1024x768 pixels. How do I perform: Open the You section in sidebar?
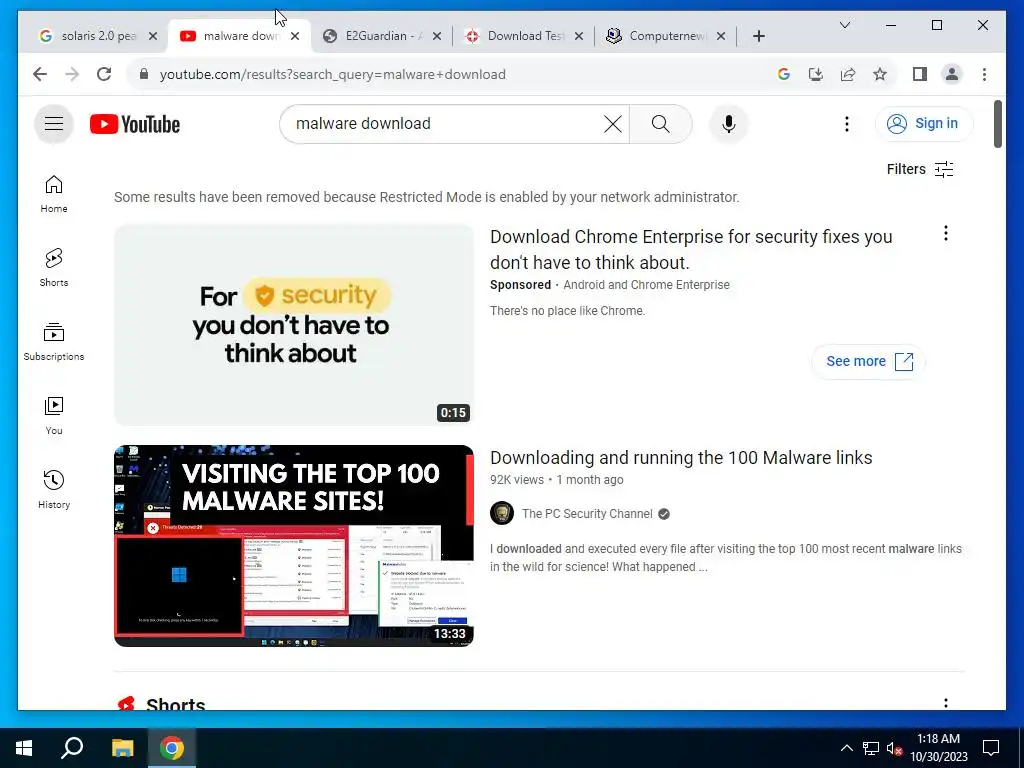coord(54,415)
